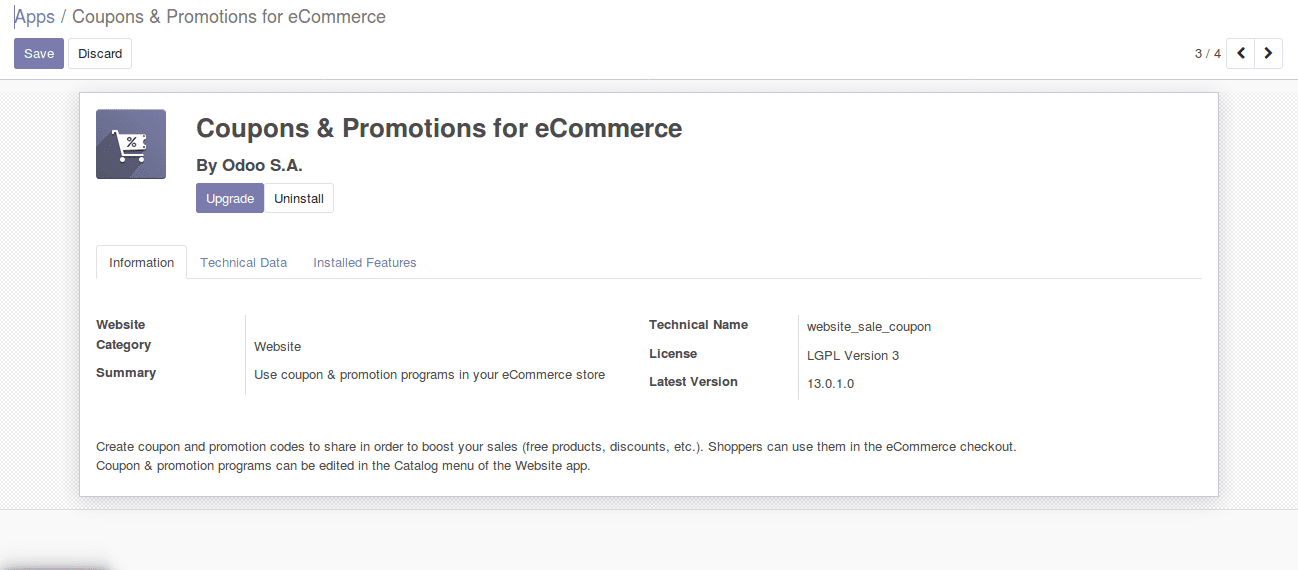Image resolution: width=1298 pixels, height=570 pixels.
Task: Click the Summary text about coupon programs
Action: click(430, 375)
